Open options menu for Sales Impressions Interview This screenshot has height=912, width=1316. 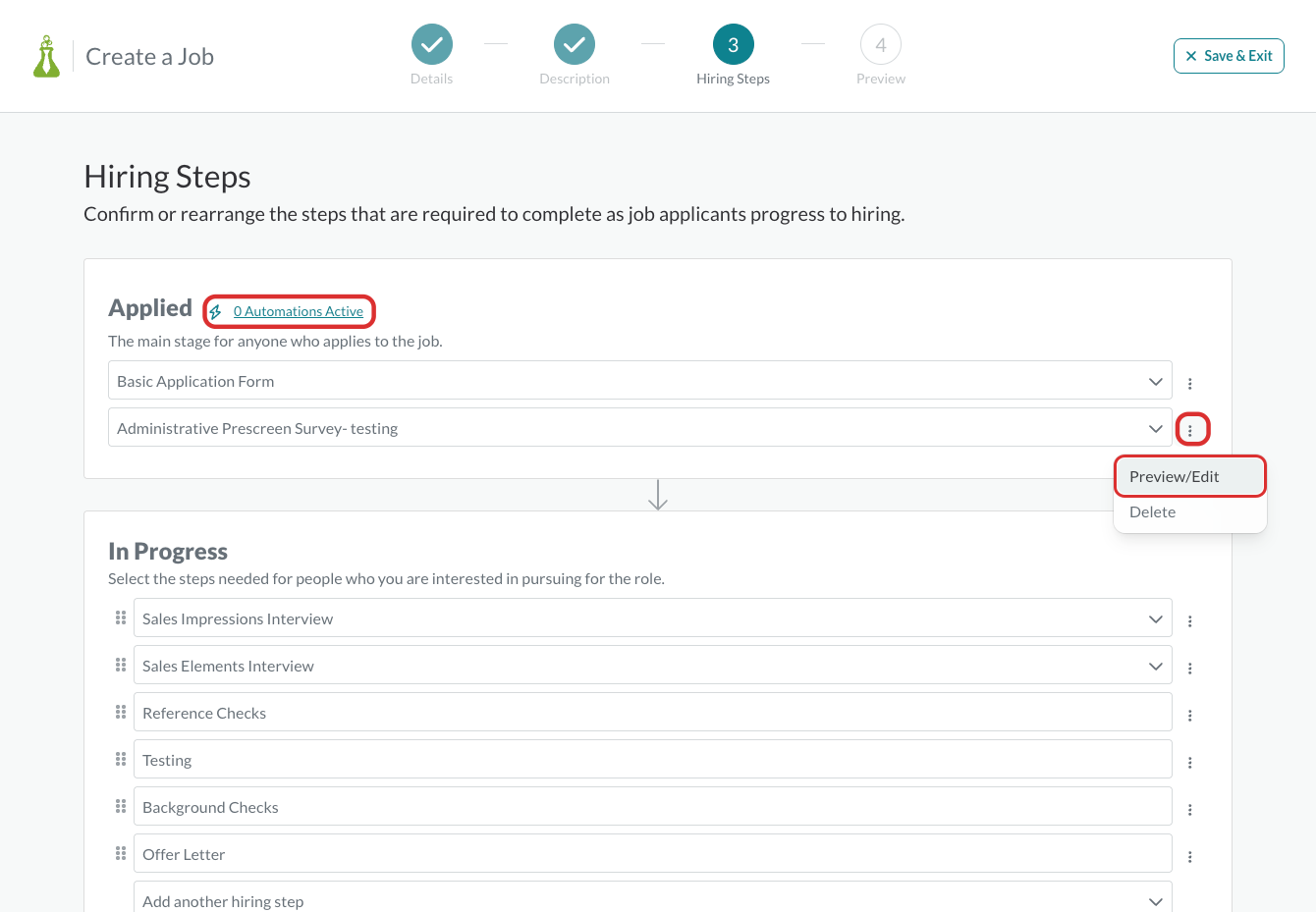(x=1190, y=621)
